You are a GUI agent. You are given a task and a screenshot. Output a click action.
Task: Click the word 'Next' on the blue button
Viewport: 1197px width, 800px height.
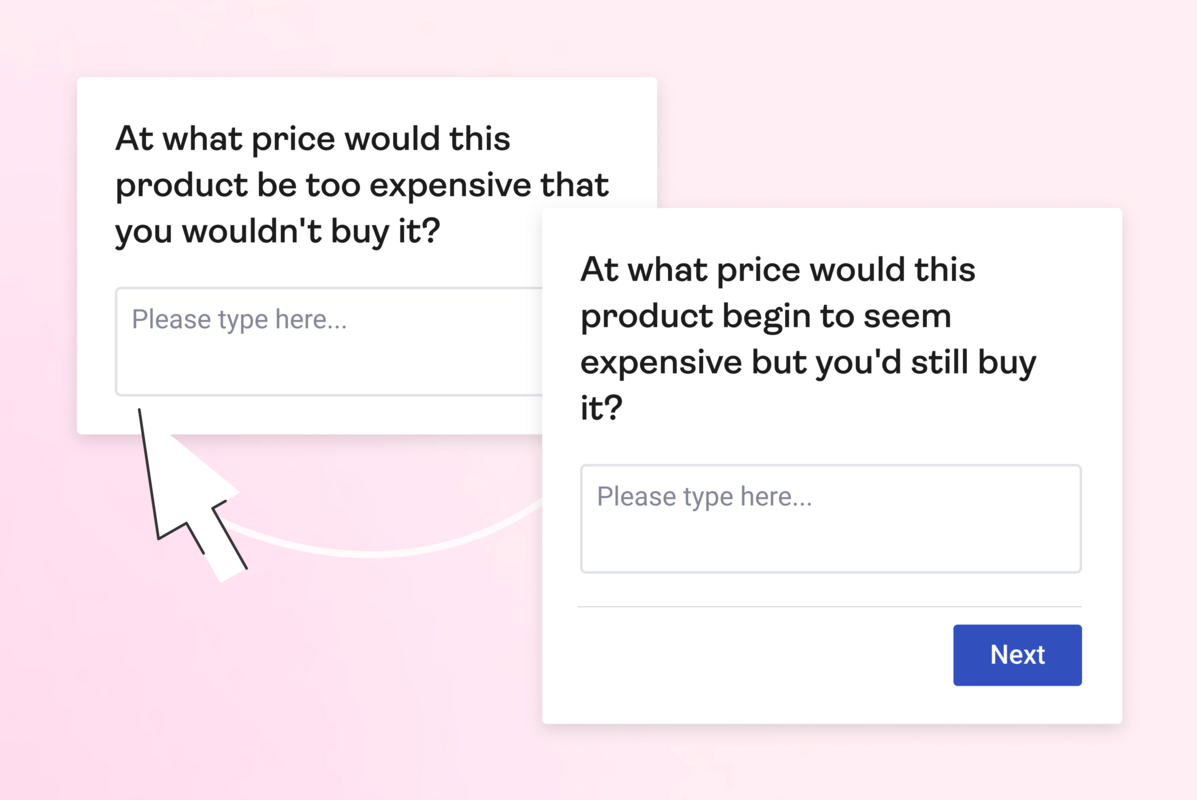click(1017, 655)
